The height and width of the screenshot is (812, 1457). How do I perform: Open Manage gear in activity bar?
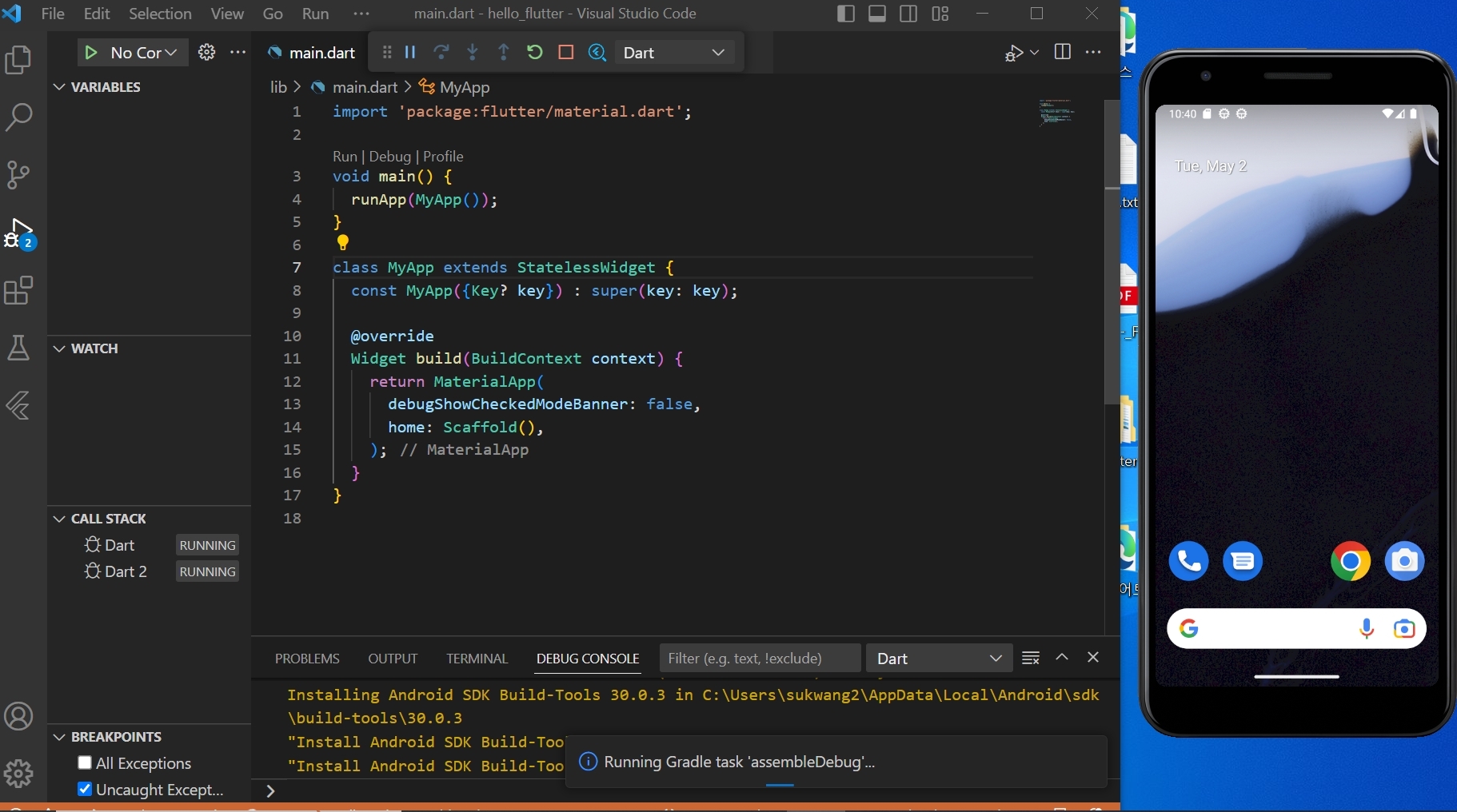click(18, 773)
